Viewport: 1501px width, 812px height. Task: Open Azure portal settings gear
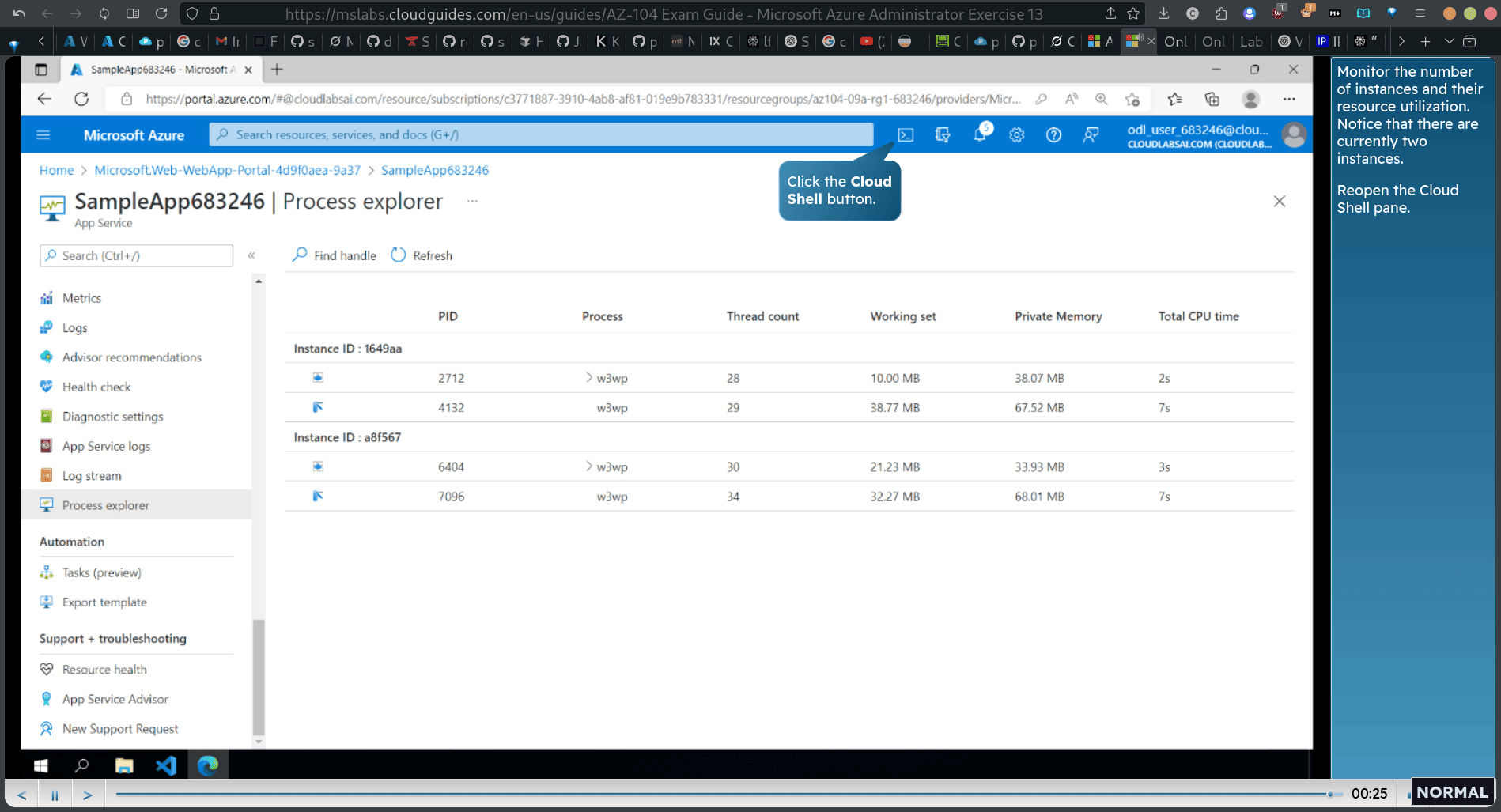(x=1017, y=135)
